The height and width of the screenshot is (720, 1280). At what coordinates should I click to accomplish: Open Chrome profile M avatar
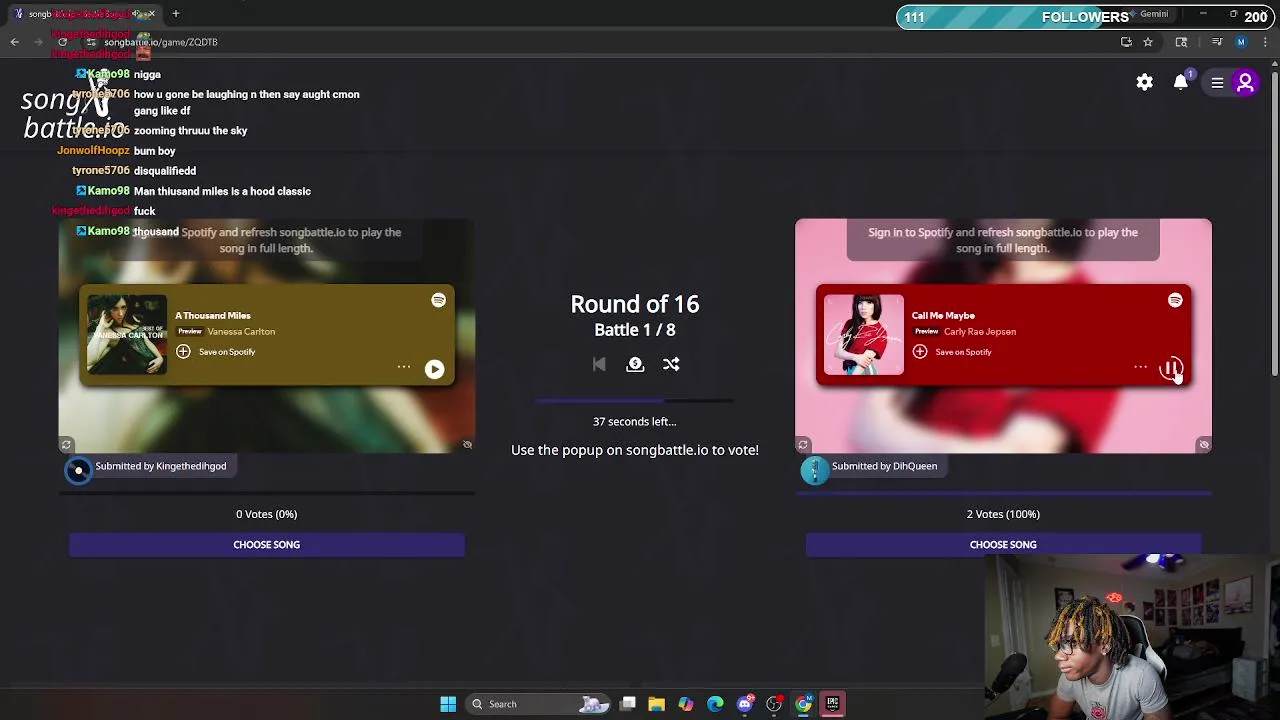coord(1241,42)
